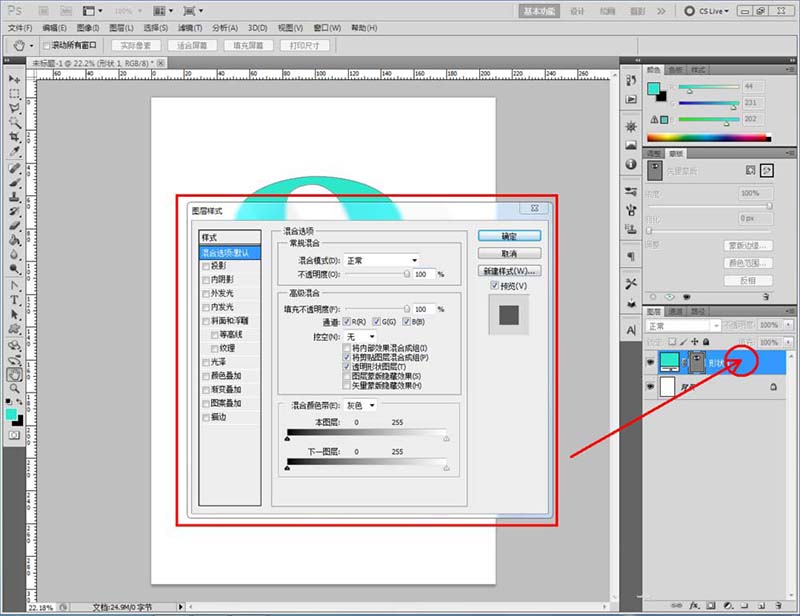Select the Hand tool in toolbox

14,375
